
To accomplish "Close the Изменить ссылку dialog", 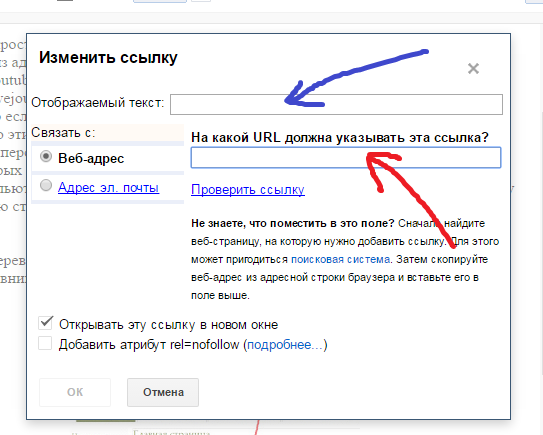I will point(473,69).
